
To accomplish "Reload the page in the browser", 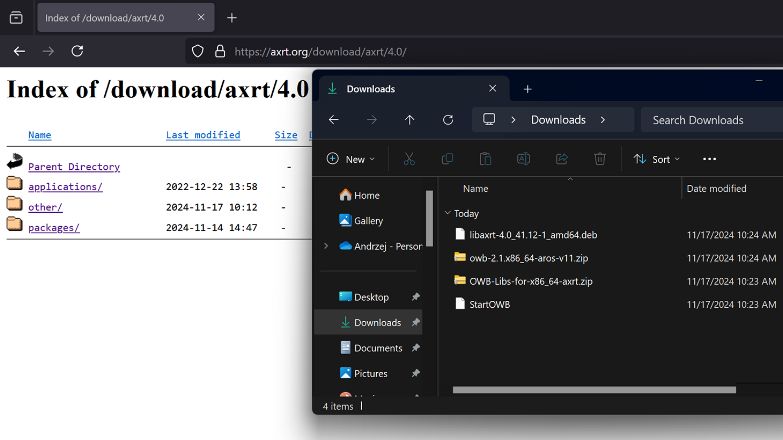I will click(77, 51).
